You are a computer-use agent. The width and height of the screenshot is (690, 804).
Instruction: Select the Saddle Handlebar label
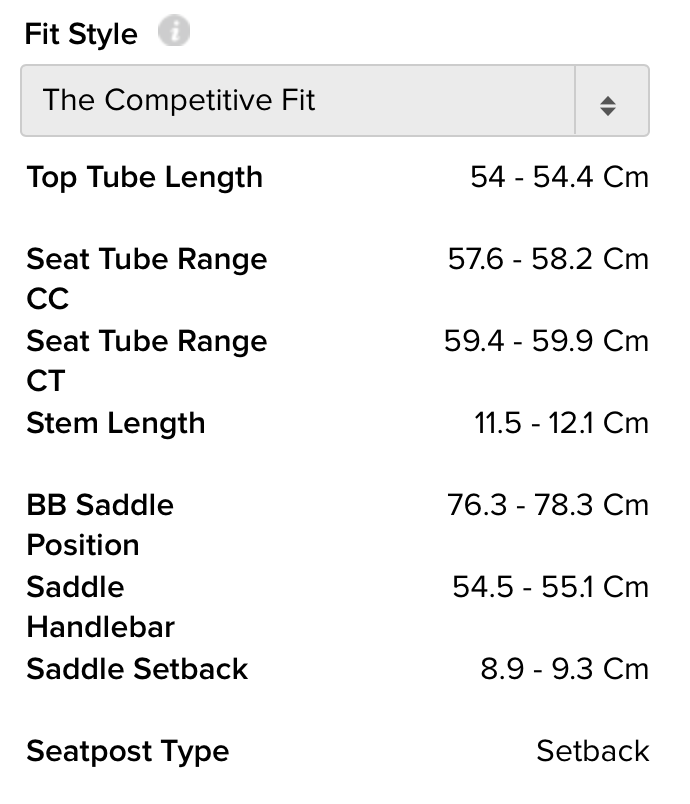[100, 607]
